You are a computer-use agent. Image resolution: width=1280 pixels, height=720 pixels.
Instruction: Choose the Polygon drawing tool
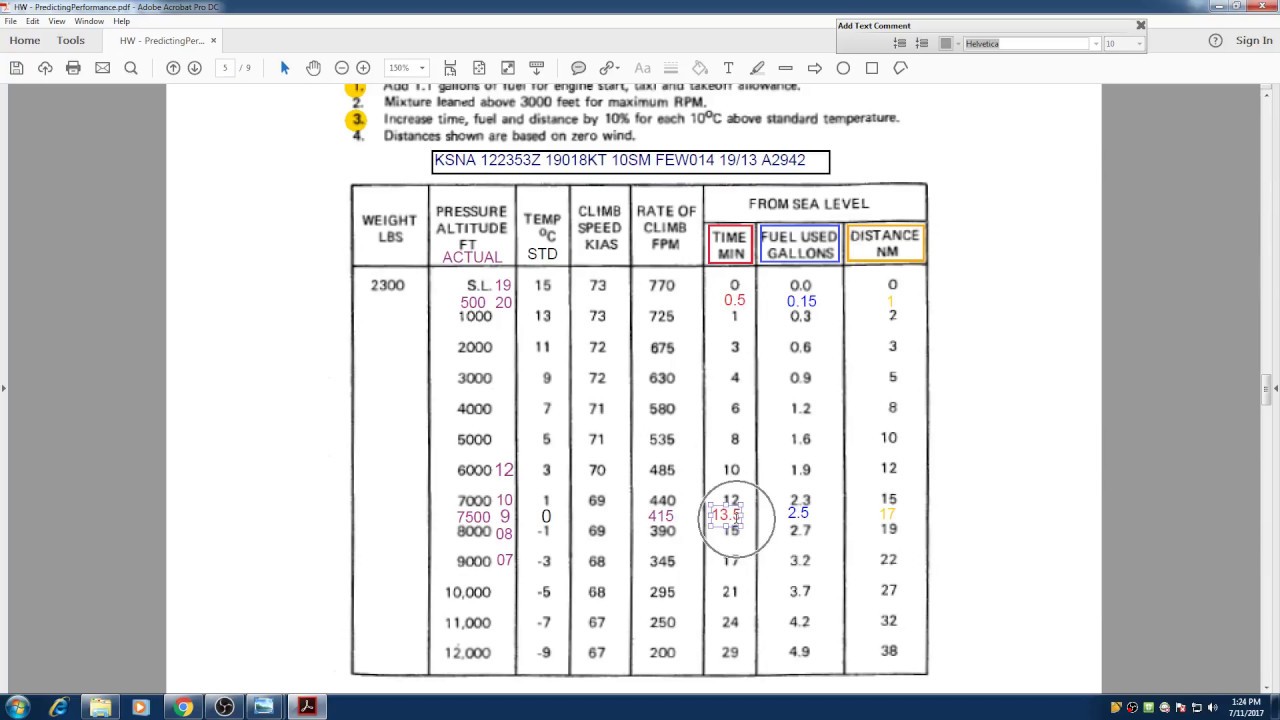click(x=901, y=68)
